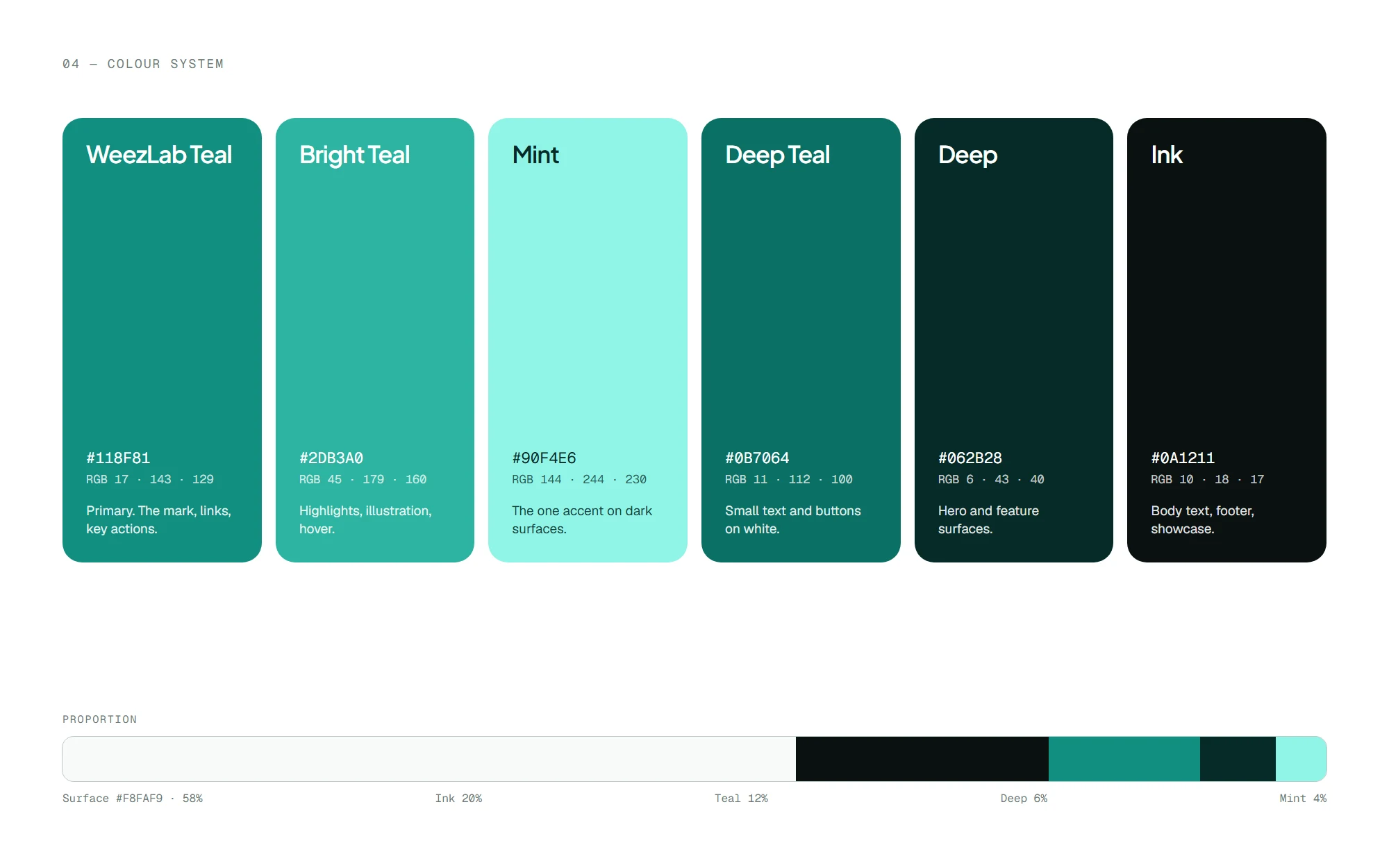Click the PROPORTION label
The width and height of the screenshot is (1389, 868).
click(100, 719)
